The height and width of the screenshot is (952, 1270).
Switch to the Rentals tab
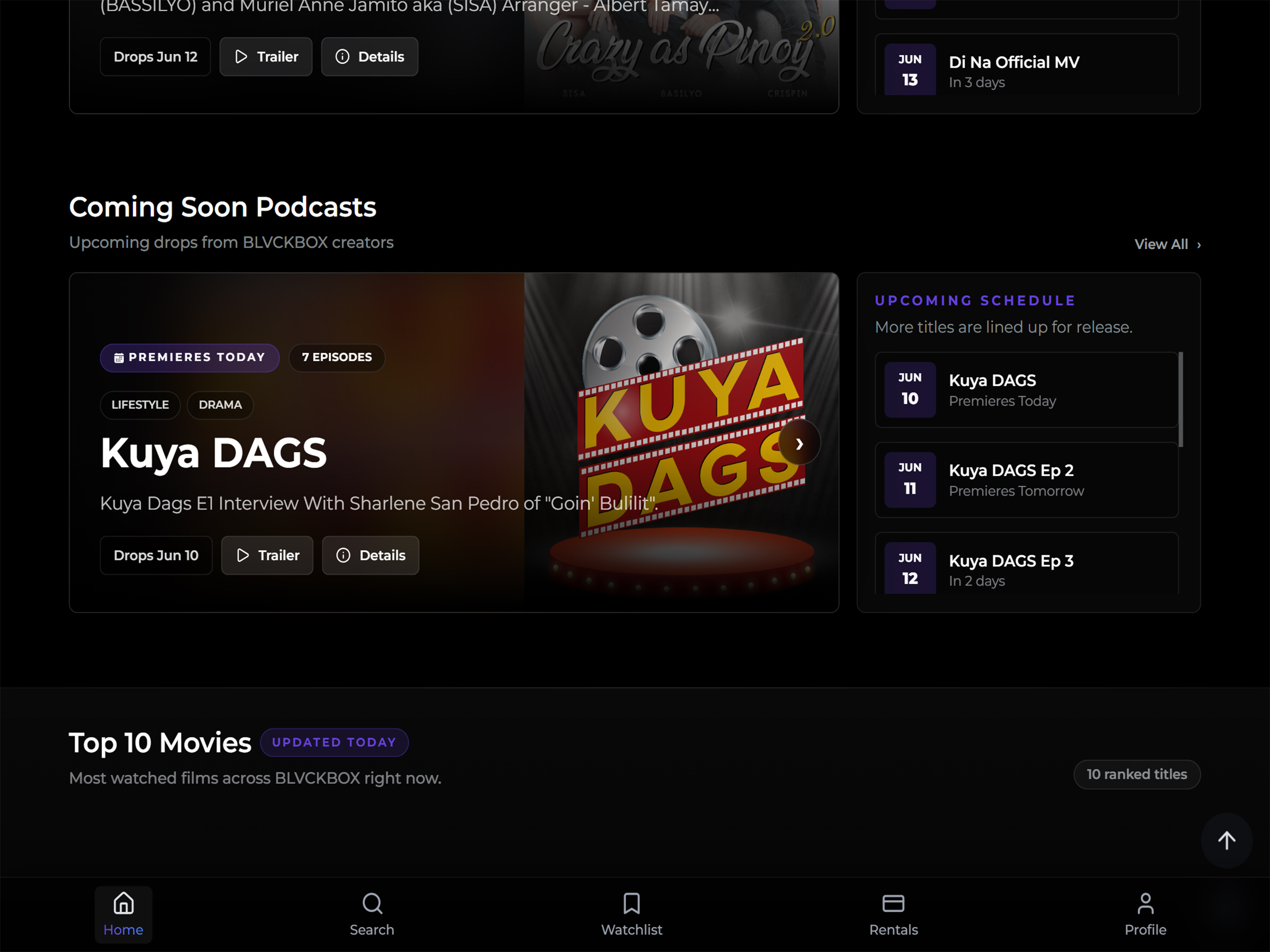(893, 914)
